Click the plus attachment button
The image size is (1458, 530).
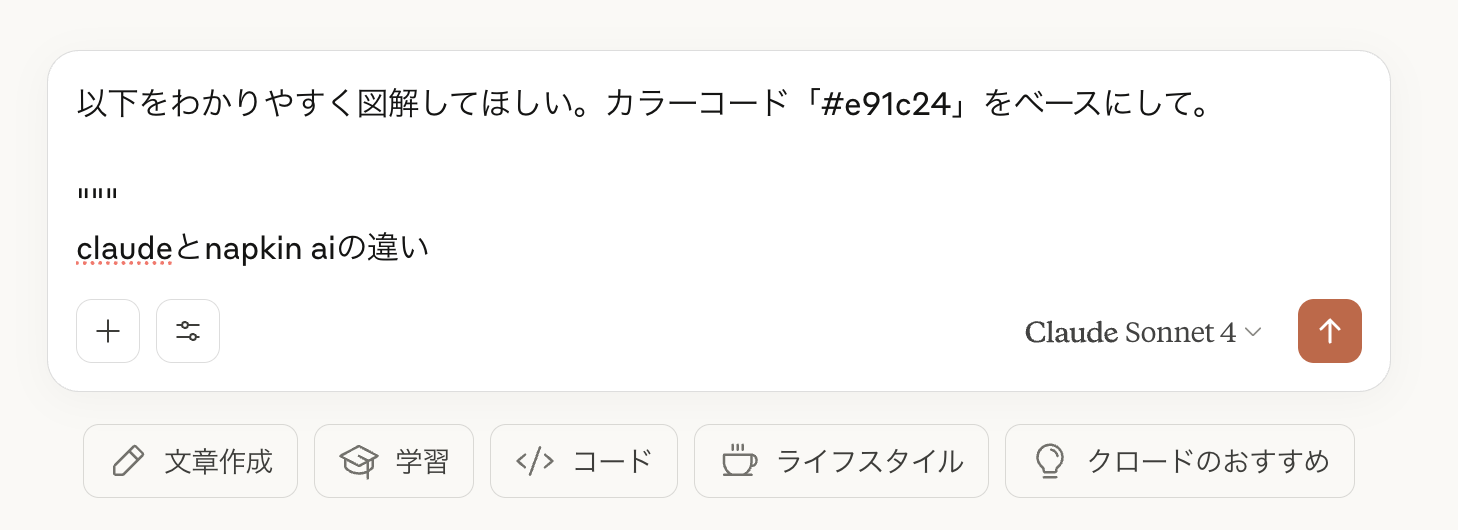coord(108,331)
